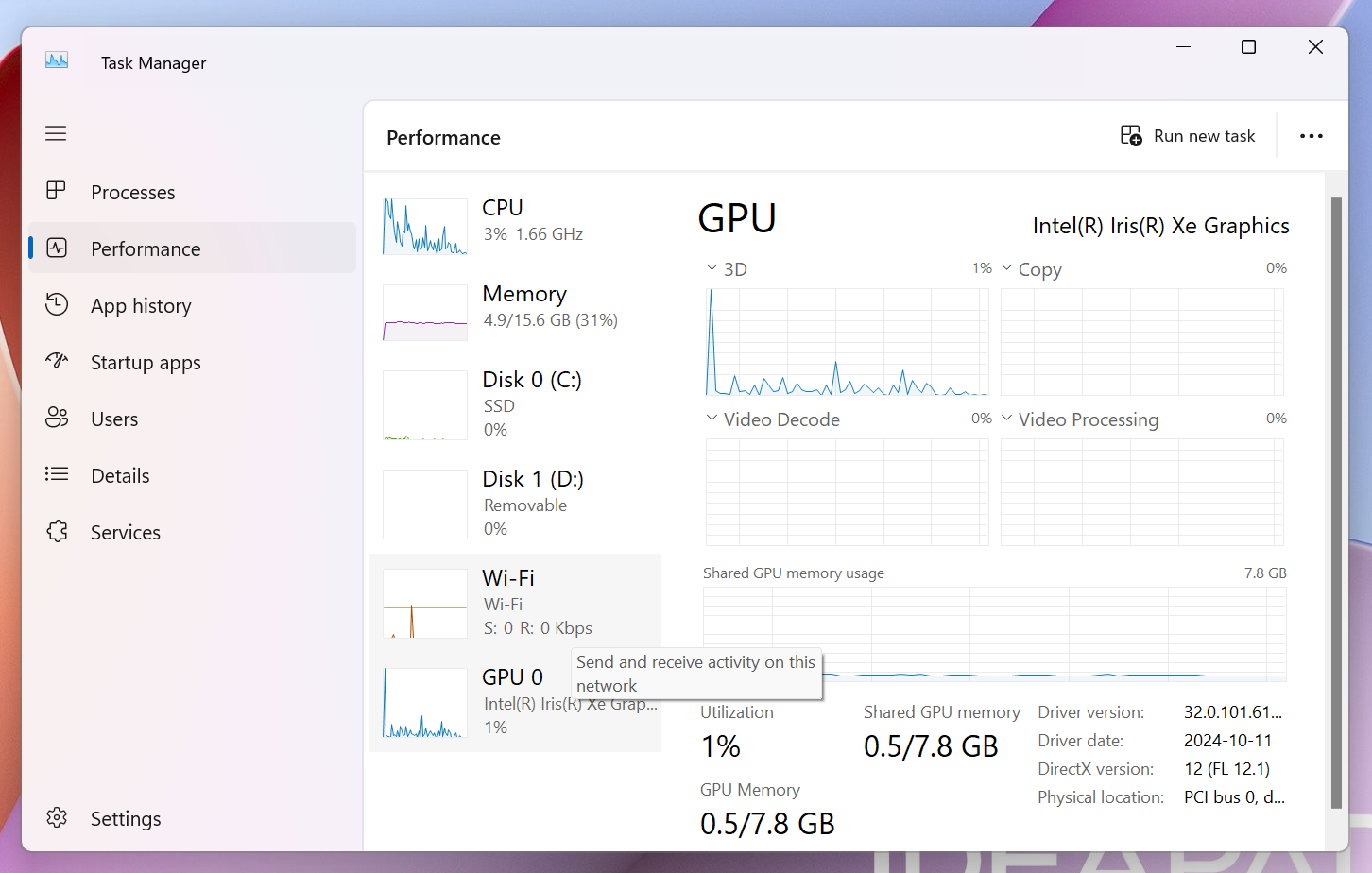Click the Shared GPU memory 0.5/7.8 GB value

[x=931, y=746]
